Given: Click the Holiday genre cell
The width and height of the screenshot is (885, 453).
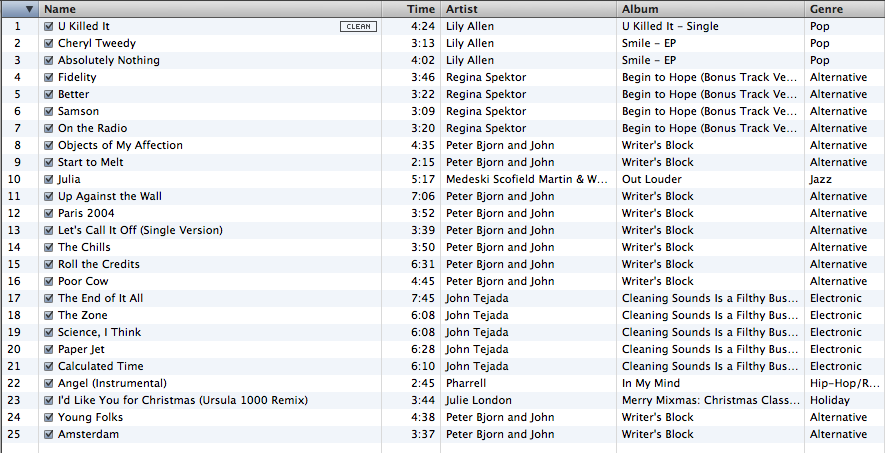Looking at the screenshot, I should tap(830, 400).
